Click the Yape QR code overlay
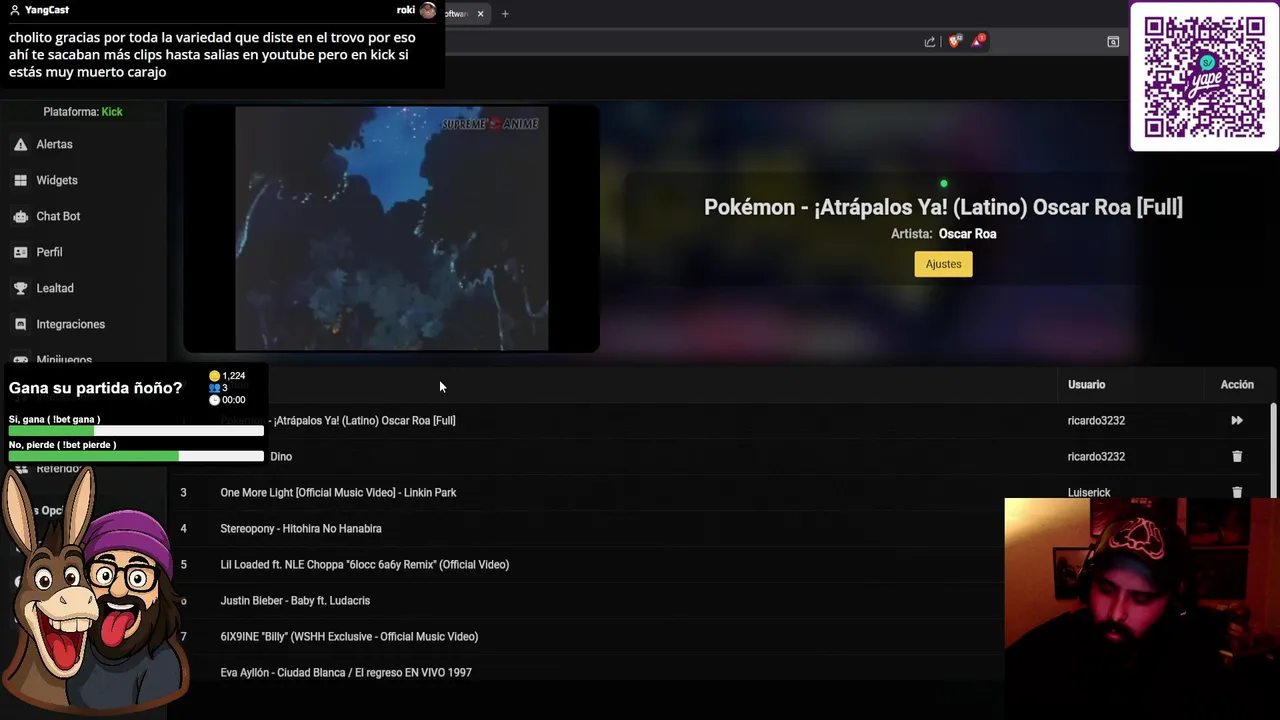Screen dimensions: 1280x720 (1204, 76)
